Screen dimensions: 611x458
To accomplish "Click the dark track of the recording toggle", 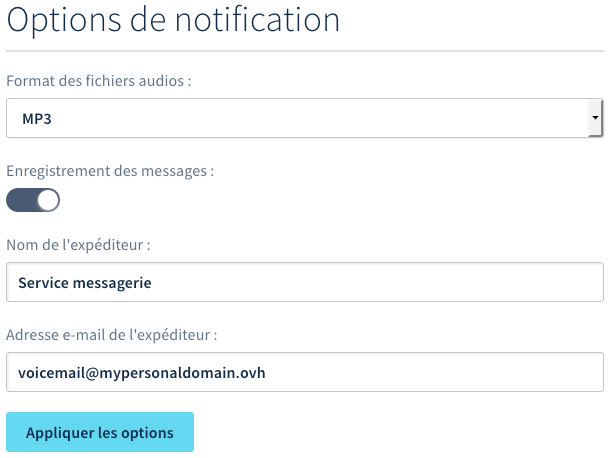I will pyautogui.click(x=20, y=199).
